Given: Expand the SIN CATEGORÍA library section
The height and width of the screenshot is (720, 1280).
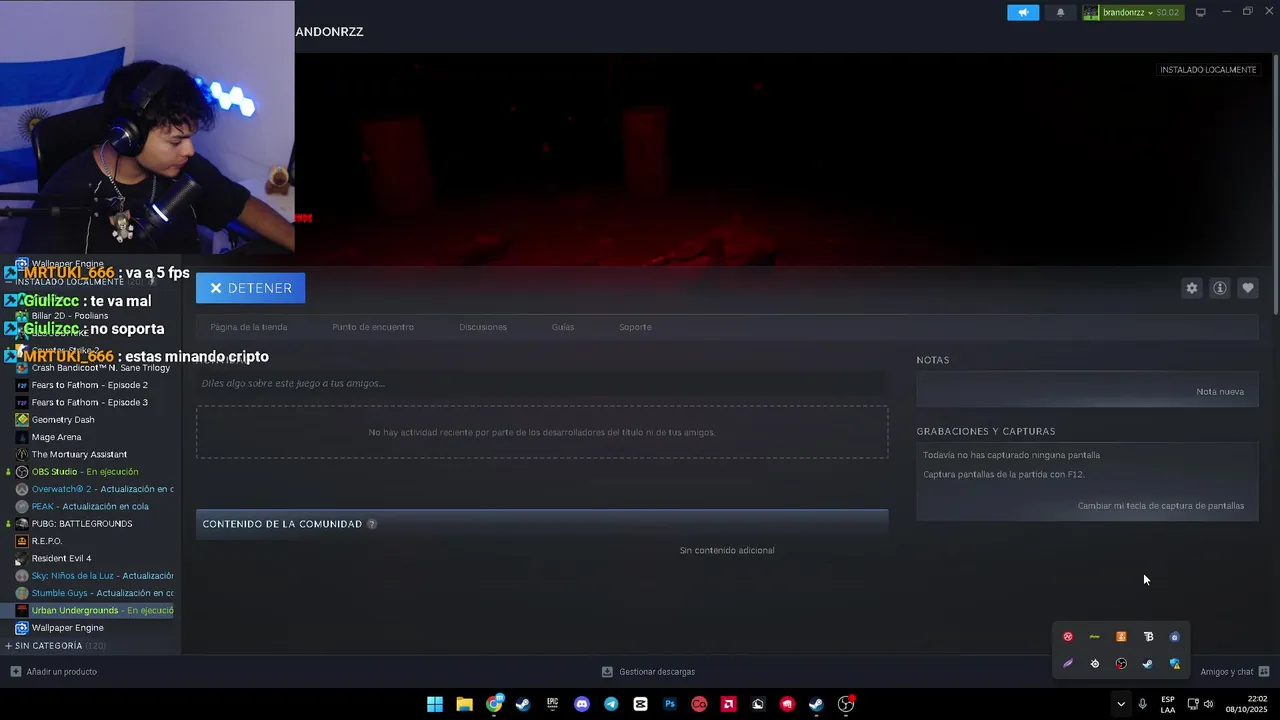Looking at the screenshot, I should coord(56,646).
